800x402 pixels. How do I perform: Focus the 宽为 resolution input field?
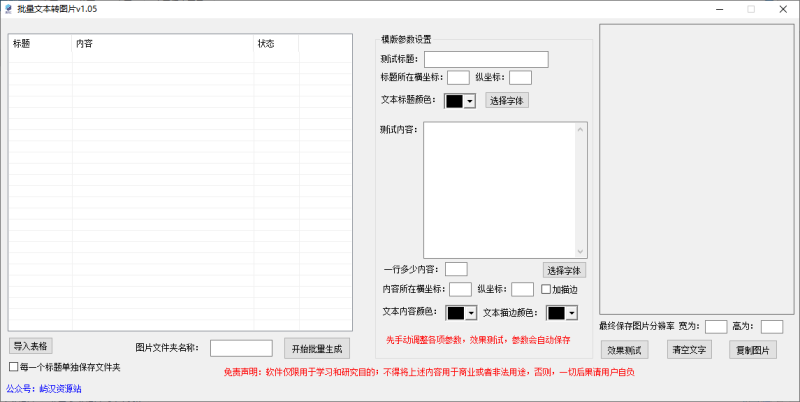pyautogui.click(x=716, y=326)
